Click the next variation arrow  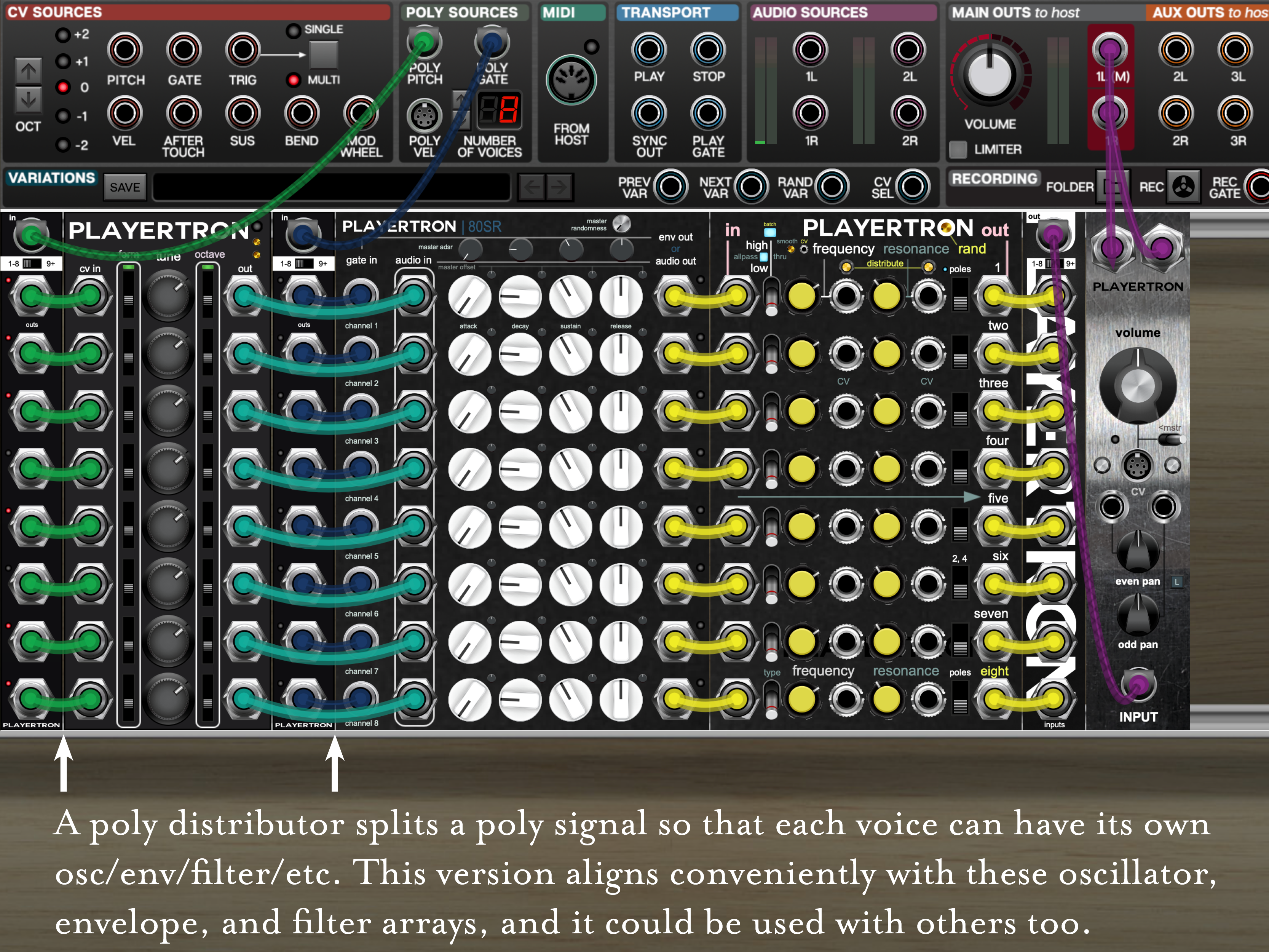click(559, 187)
